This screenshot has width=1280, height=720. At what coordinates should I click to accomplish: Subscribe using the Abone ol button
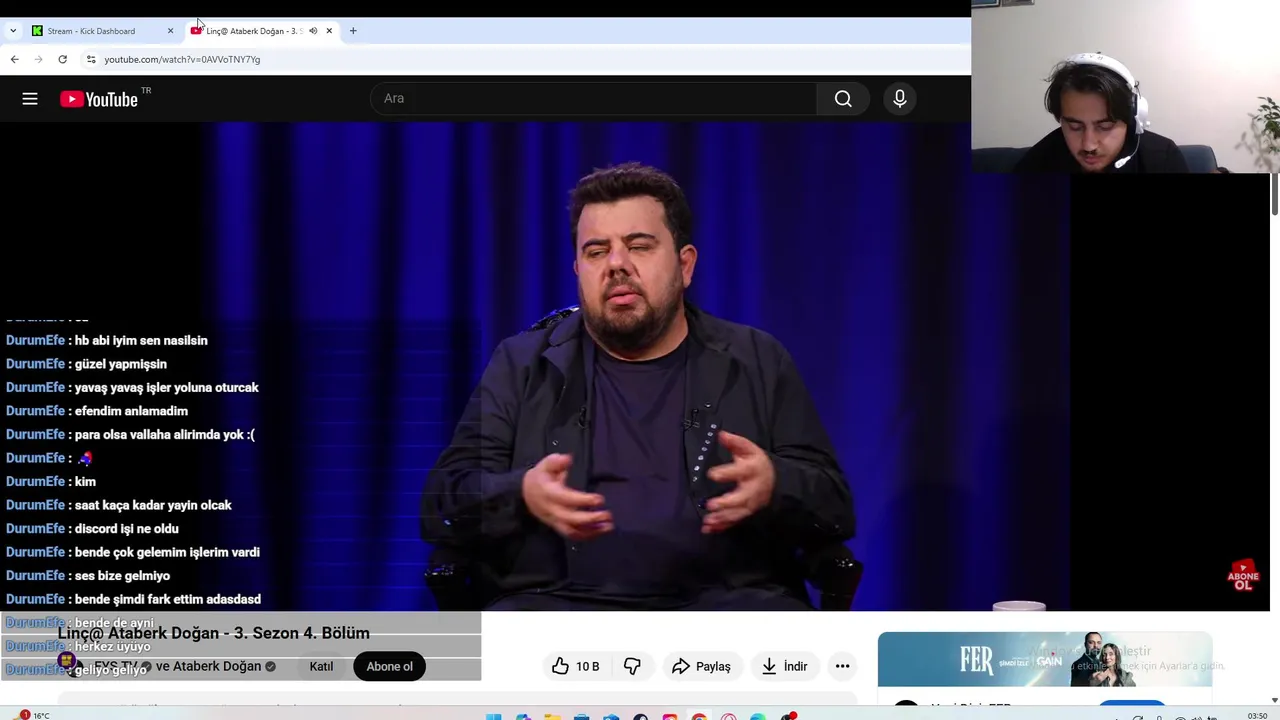point(389,666)
